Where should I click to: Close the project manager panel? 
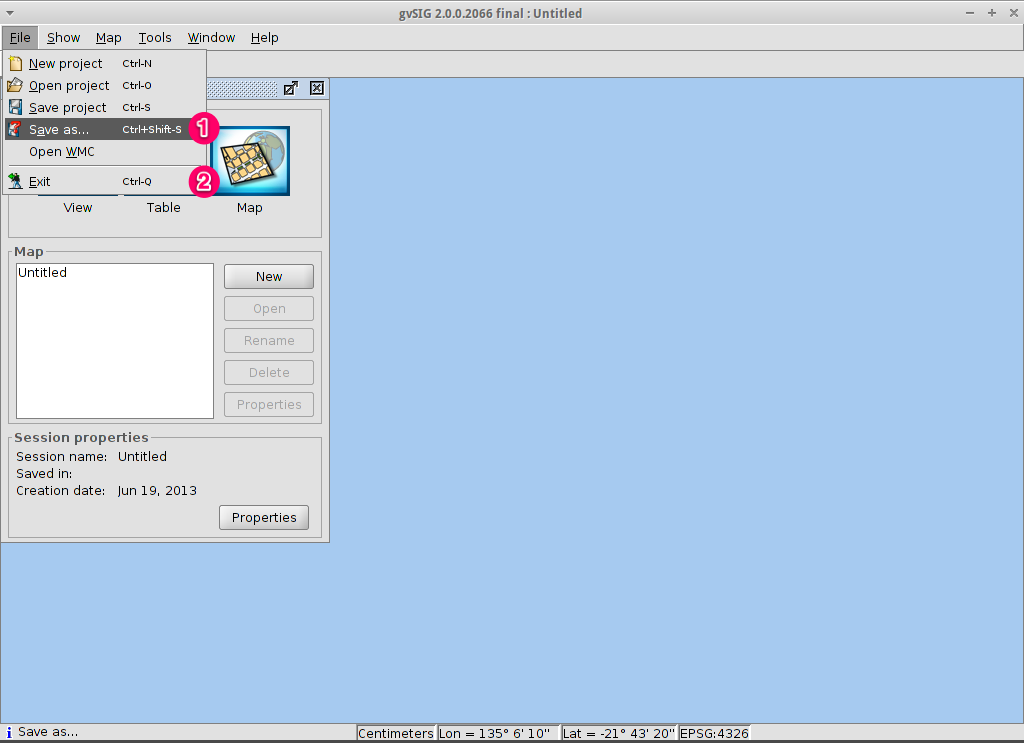pos(317,88)
